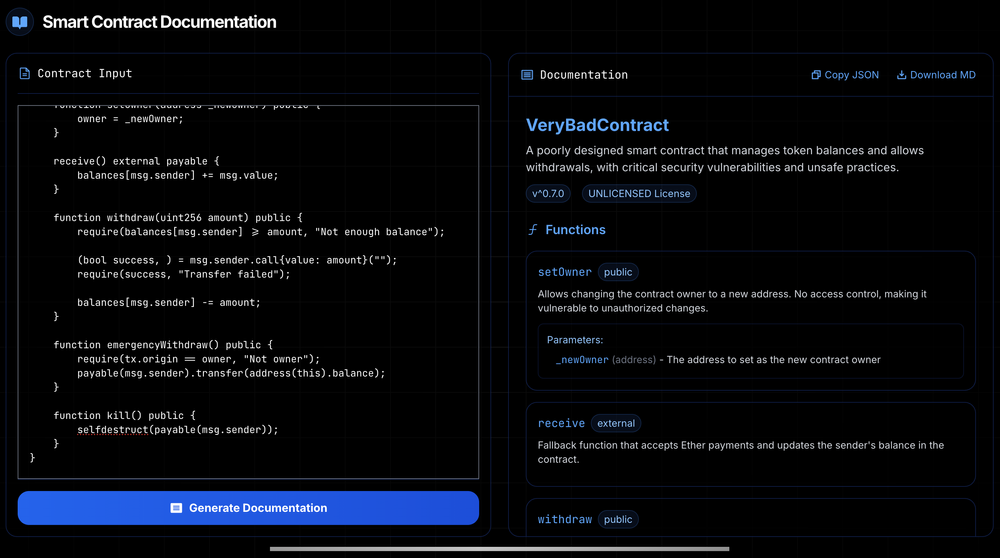Download the documentation as Markdown
Screen dimensions: 1000x558
(x=936, y=75)
